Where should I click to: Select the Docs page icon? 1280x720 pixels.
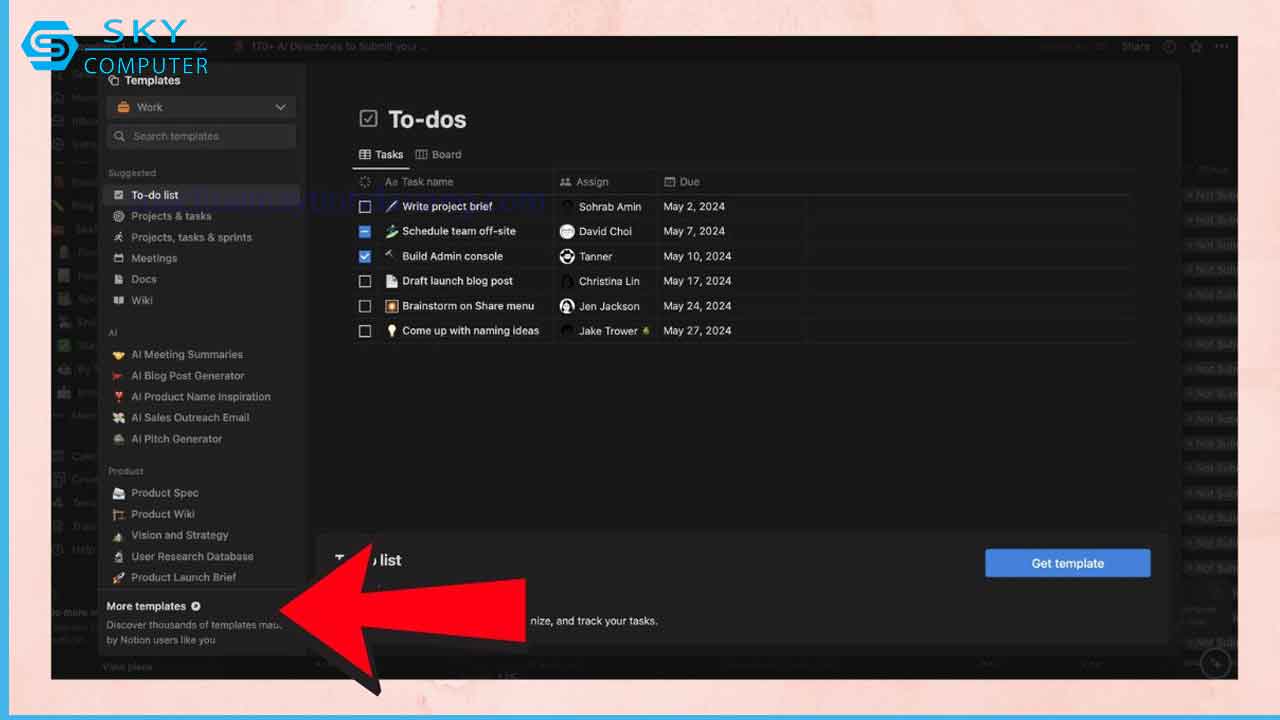pos(119,279)
